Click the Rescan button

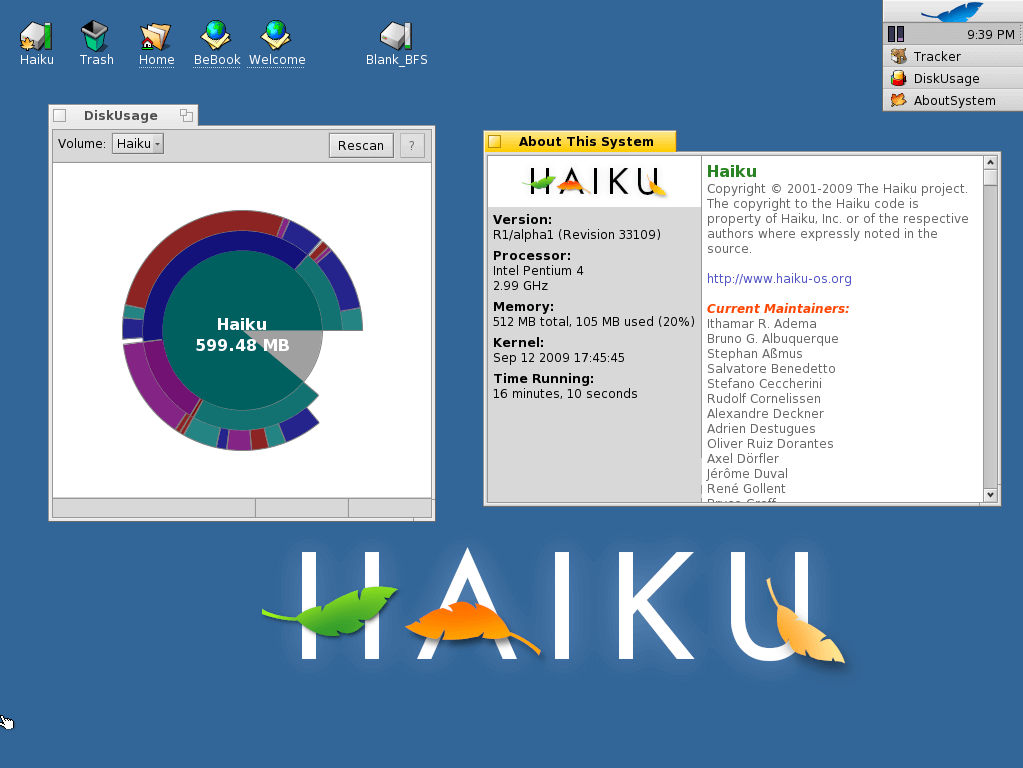tap(361, 146)
